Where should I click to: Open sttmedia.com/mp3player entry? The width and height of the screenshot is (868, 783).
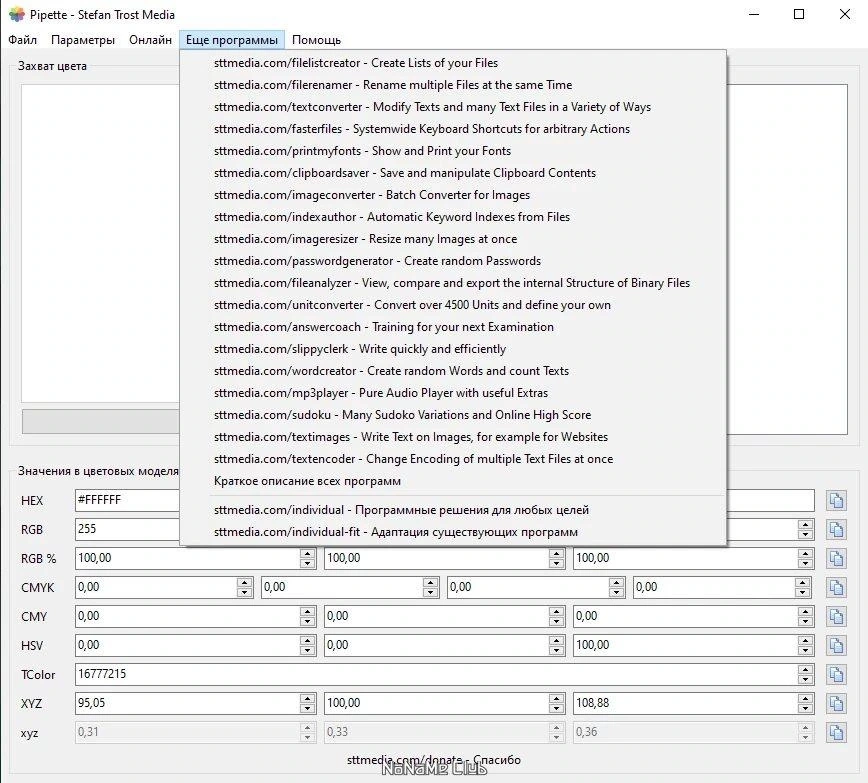tap(453, 393)
